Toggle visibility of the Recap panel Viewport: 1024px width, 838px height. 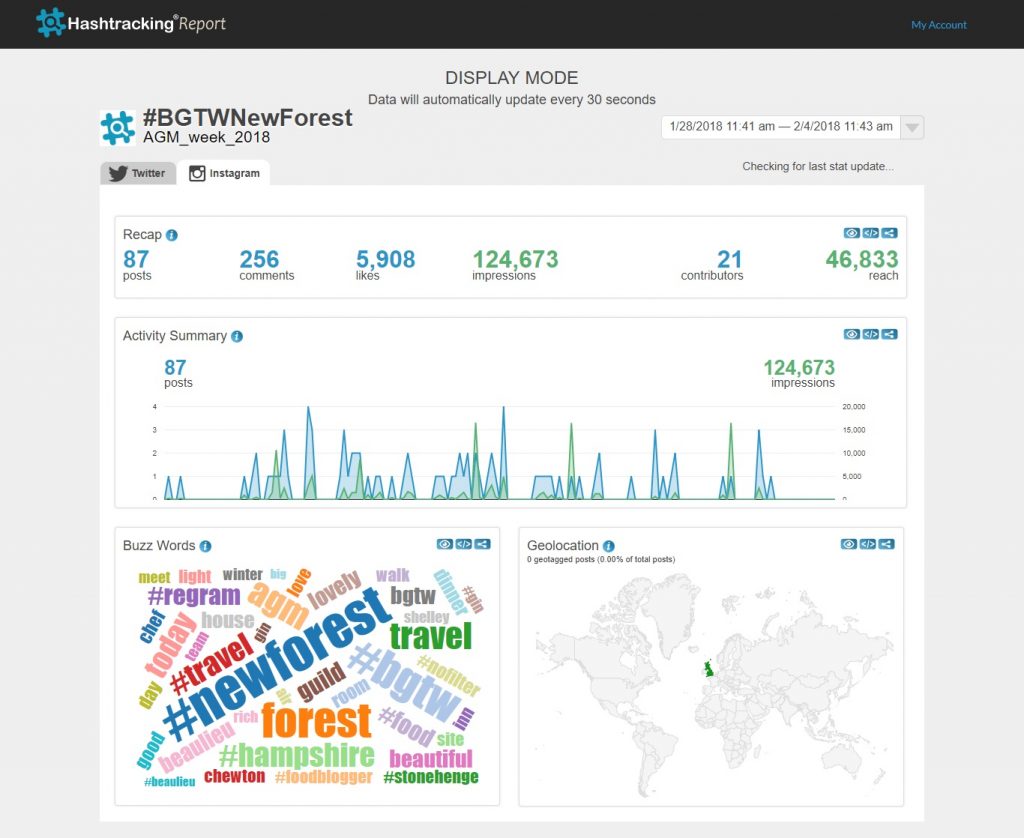pyautogui.click(x=852, y=233)
